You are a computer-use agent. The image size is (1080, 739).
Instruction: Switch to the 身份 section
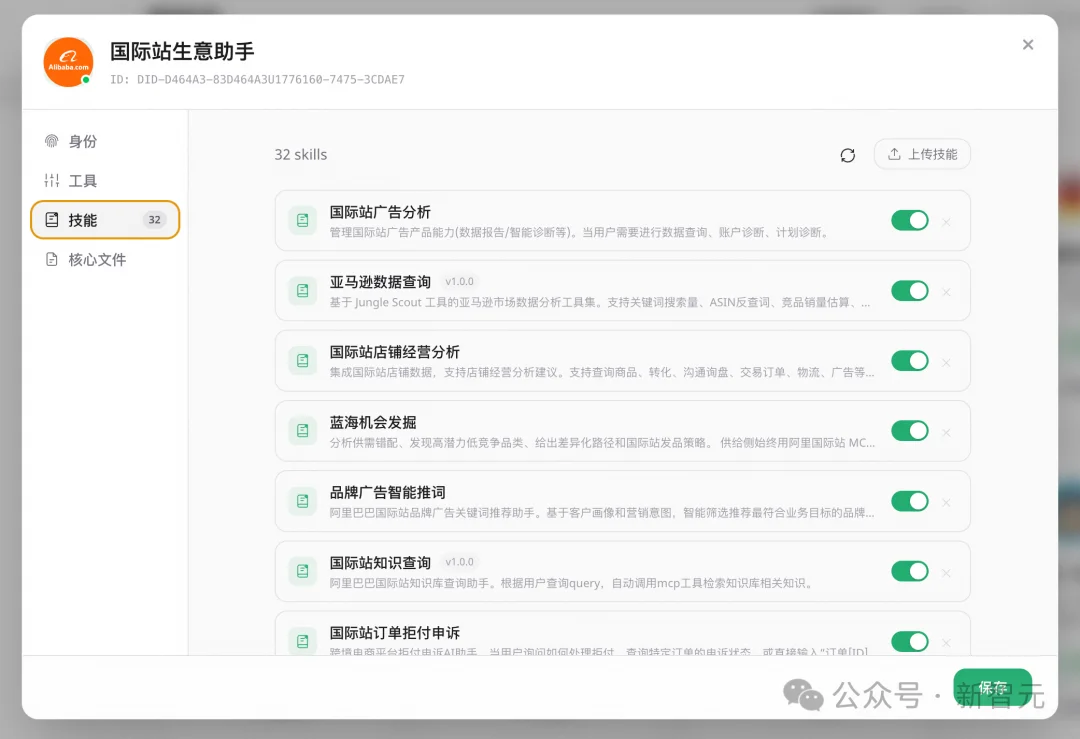75,141
